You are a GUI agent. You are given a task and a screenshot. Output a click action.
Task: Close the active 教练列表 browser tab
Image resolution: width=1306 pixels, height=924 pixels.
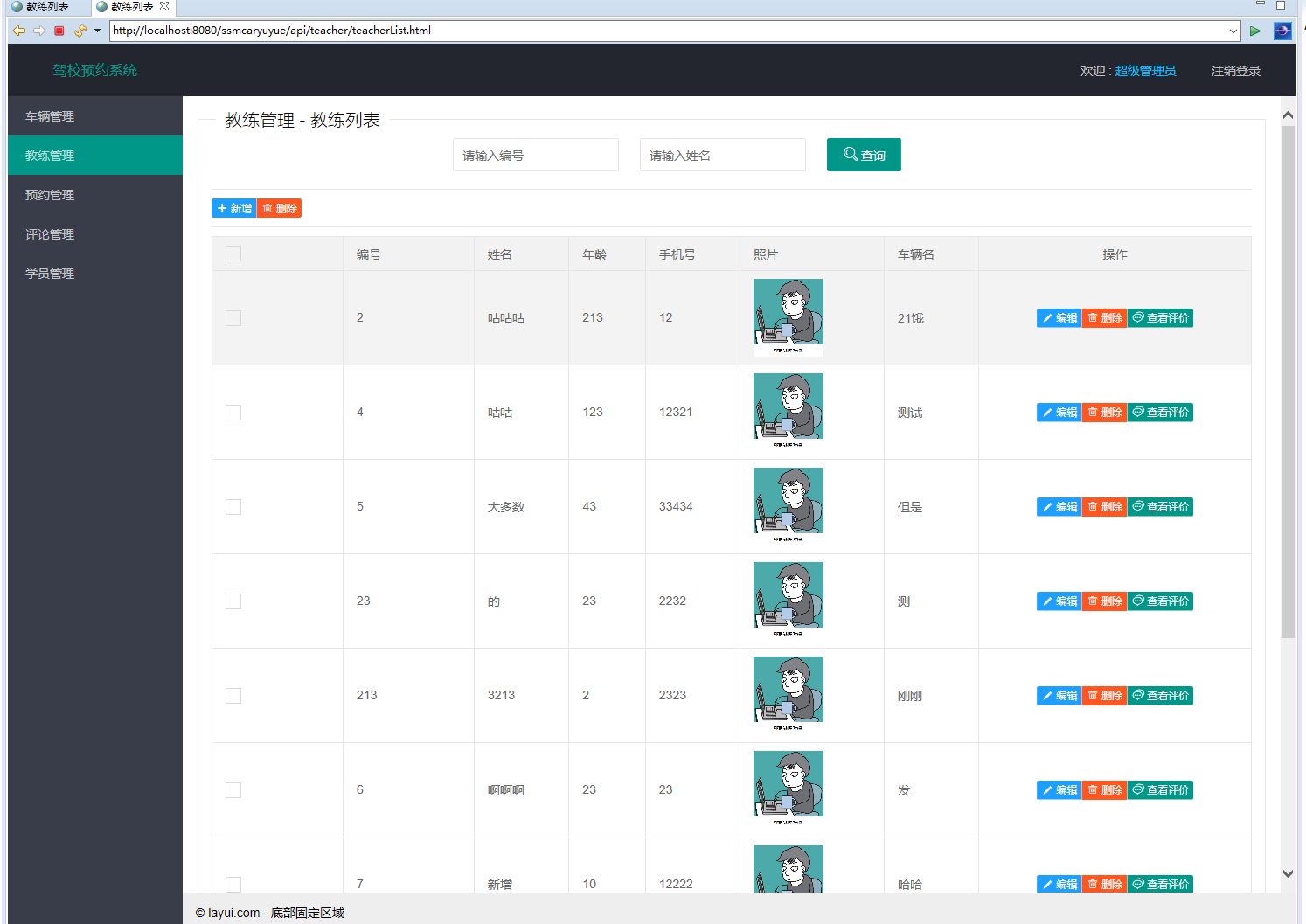coord(164,6)
